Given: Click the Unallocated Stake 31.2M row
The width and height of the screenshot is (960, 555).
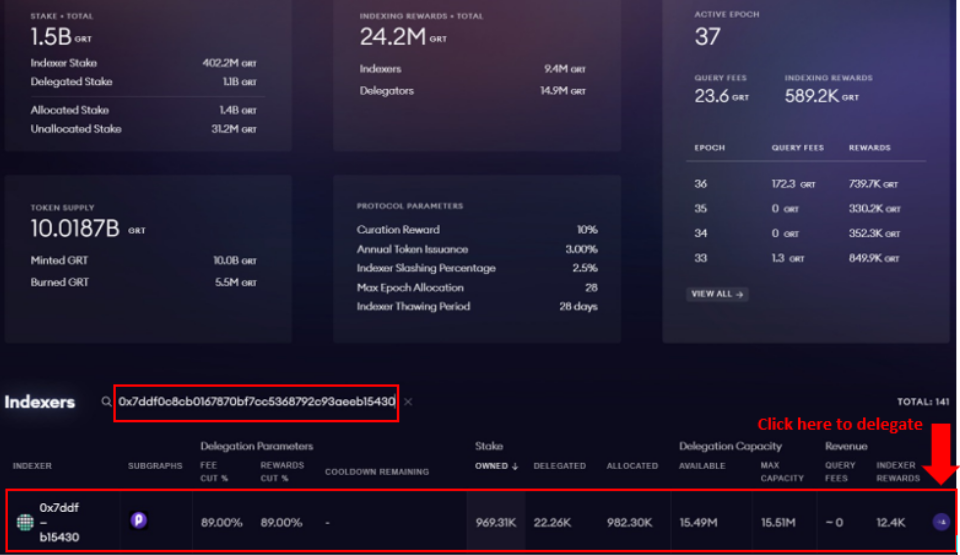Looking at the screenshot, I should pyautogui.click(x=143, y=129).
